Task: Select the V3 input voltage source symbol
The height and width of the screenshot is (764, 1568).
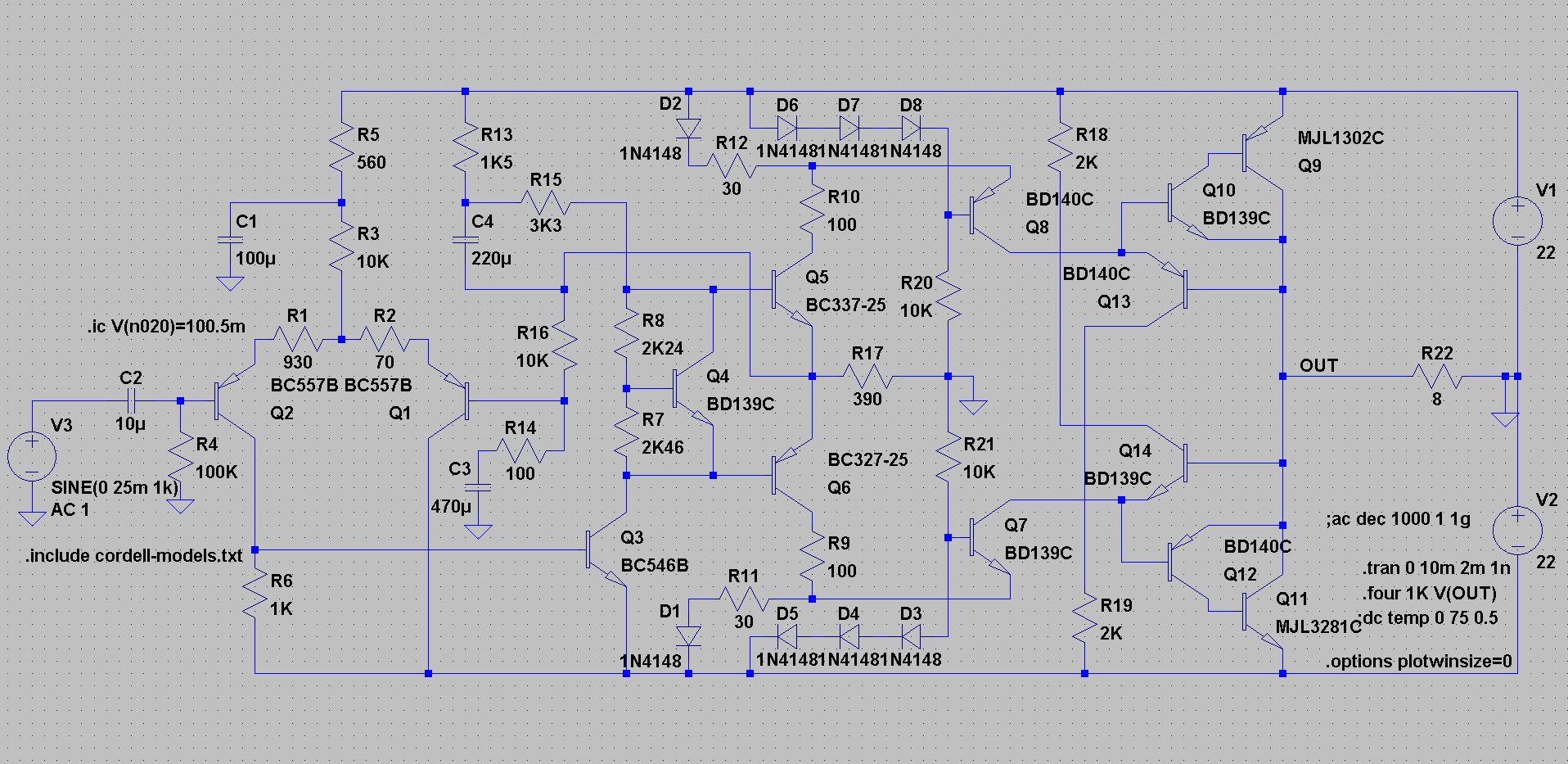Action: (32, 456)
